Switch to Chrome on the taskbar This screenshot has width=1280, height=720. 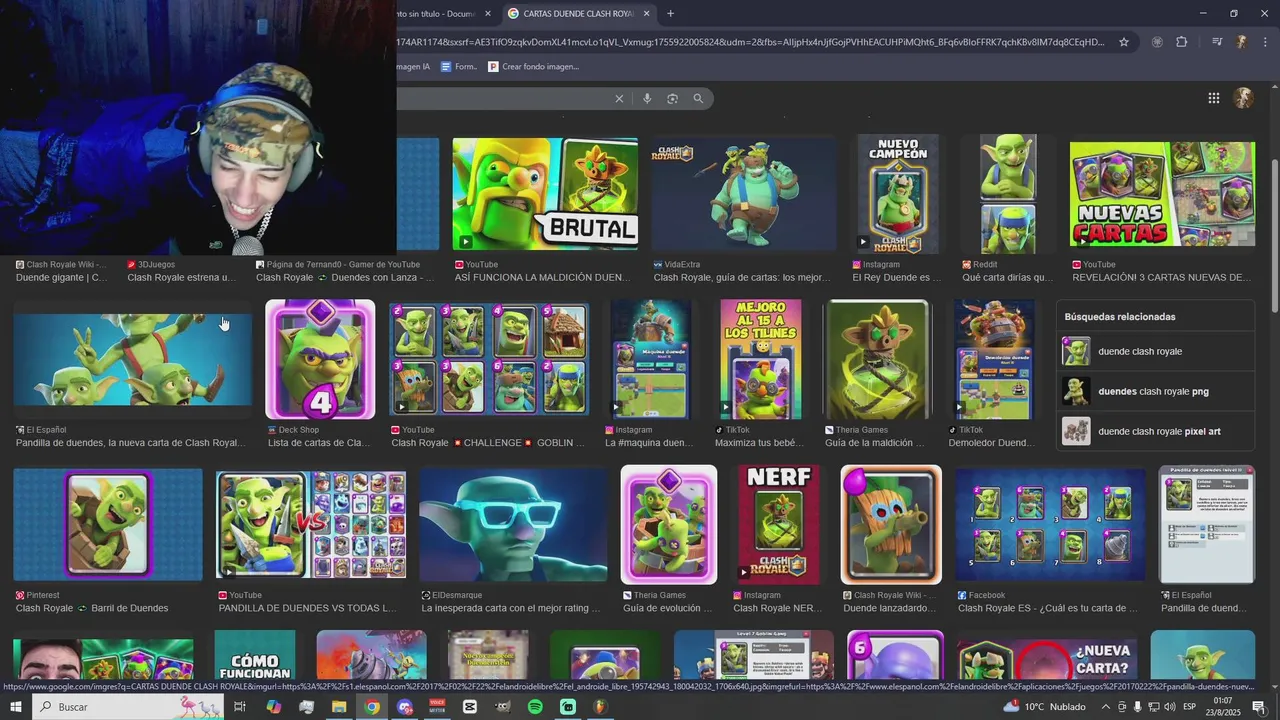click(372, 707)
